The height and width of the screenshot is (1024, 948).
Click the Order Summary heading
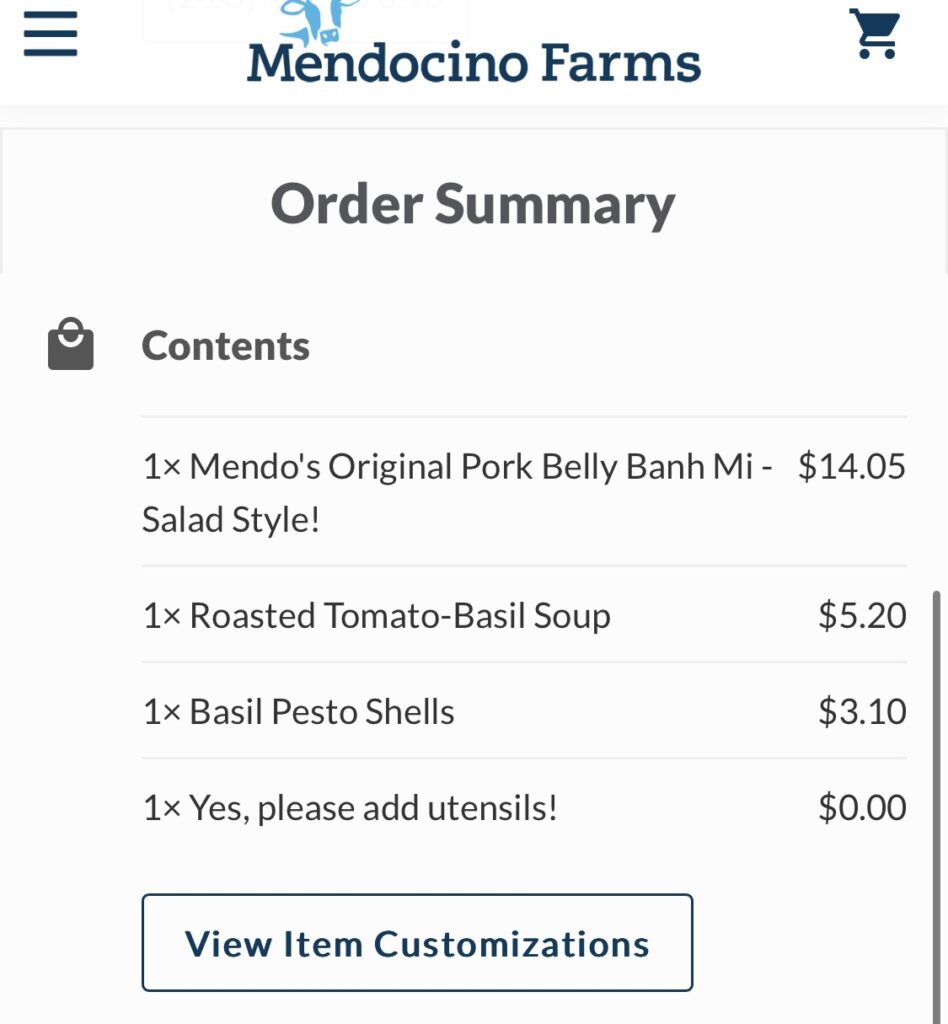[473, 204]
